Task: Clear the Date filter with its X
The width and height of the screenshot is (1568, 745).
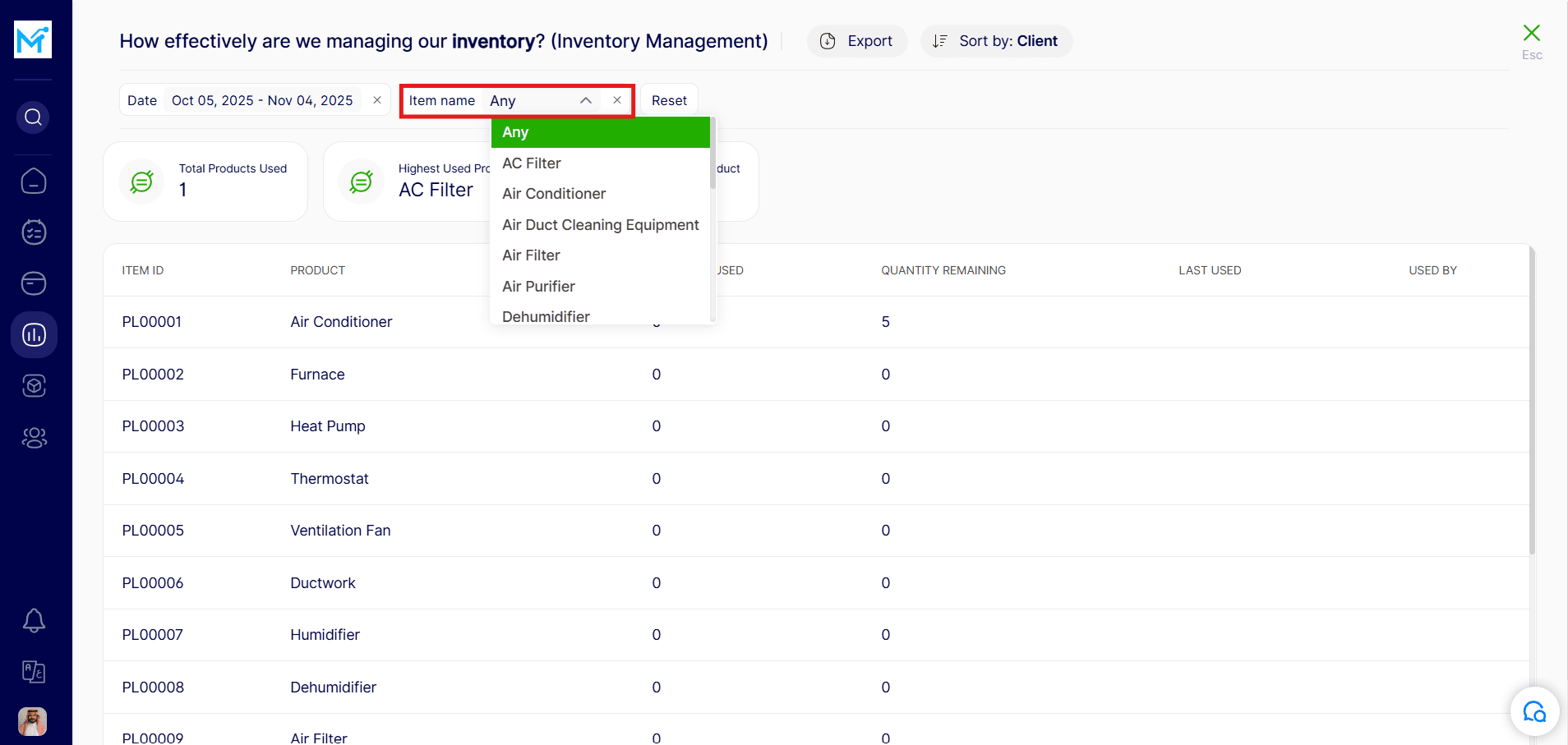Action: 377,100
